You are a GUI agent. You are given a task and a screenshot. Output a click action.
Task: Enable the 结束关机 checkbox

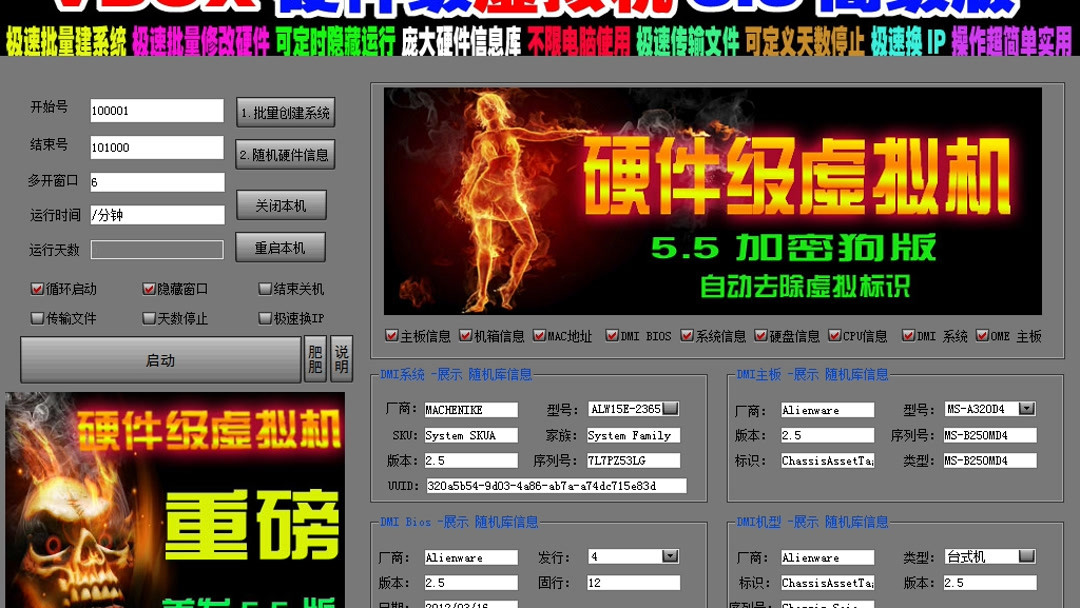point(265,288)
